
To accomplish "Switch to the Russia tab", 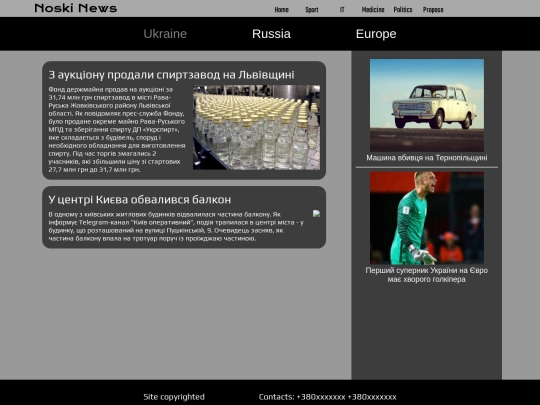I will pyautogui.click(x=271, y=34).
